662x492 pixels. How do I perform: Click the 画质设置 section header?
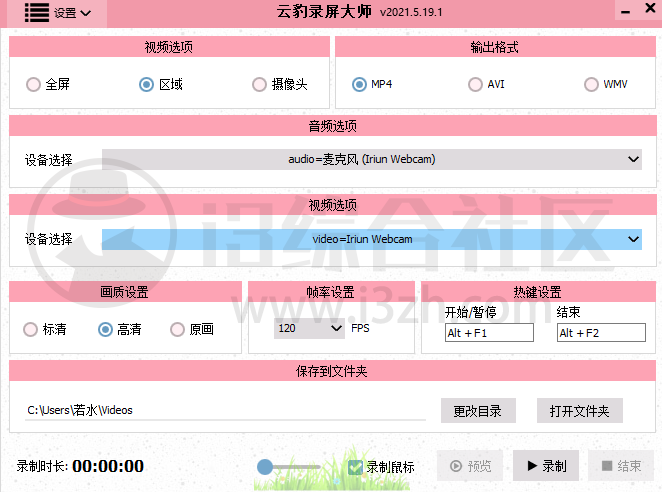tap(125, 292)
